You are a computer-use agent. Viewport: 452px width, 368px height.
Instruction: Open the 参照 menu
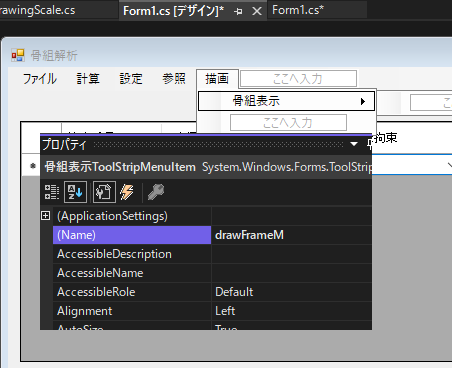[x=174, y=79]
